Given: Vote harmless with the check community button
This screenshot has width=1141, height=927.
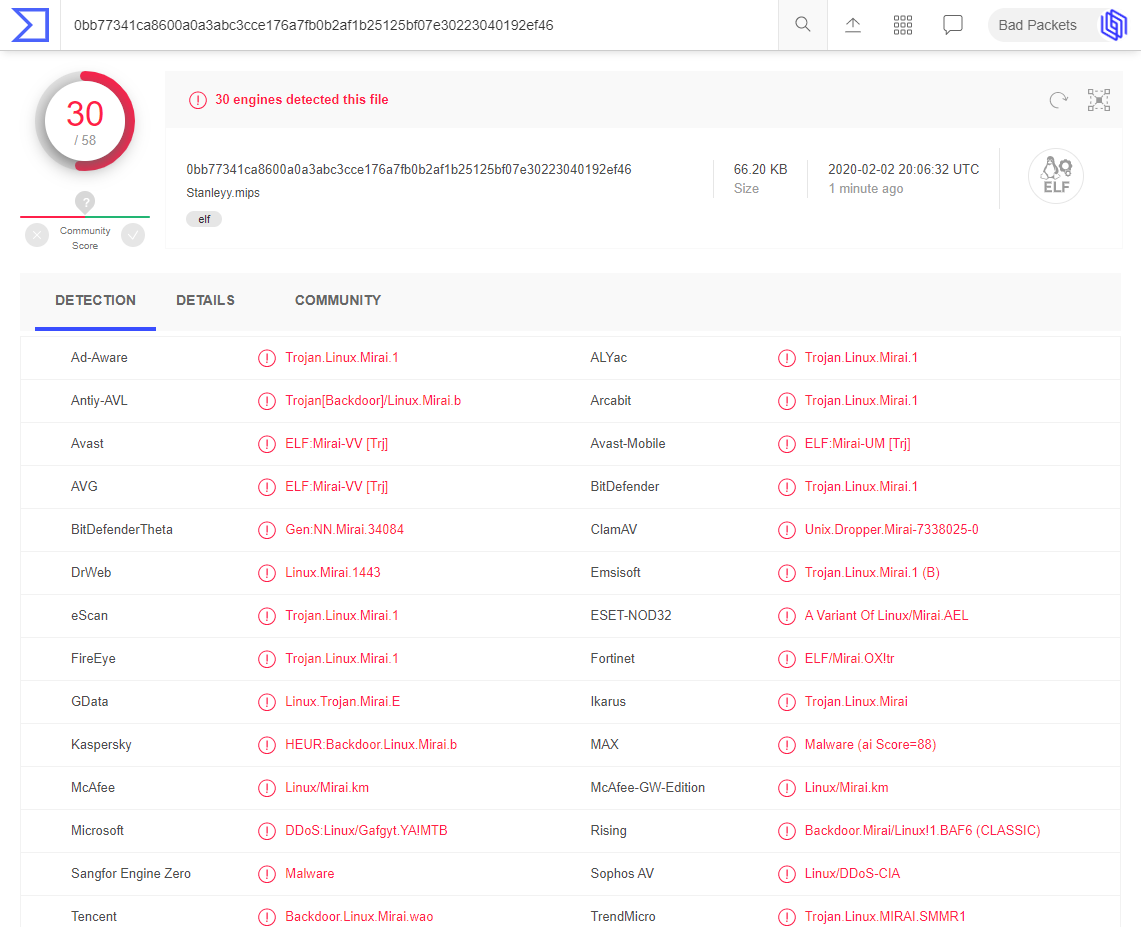Looking at the screenshot, I should (x=133, y=235).
